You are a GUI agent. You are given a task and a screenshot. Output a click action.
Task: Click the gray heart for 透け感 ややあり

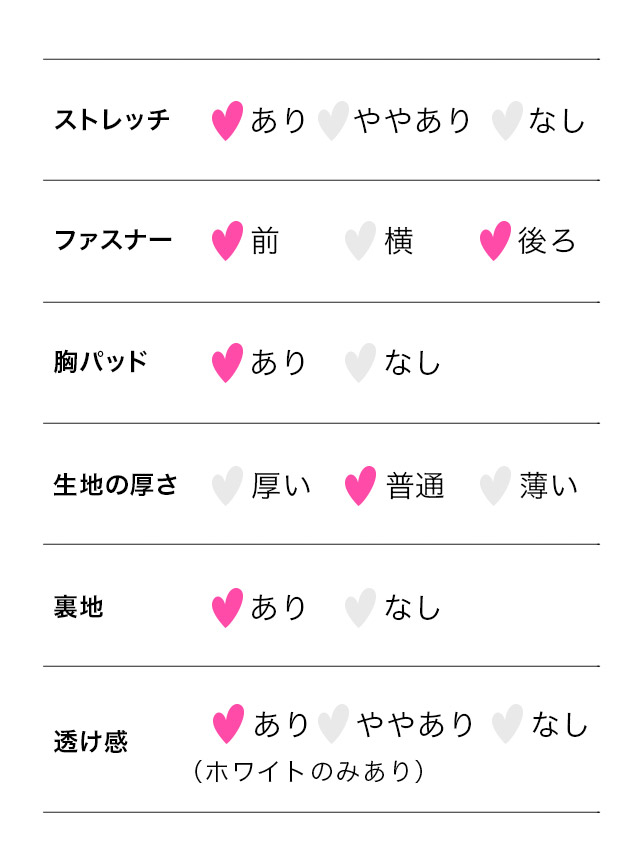(x=333, y=725)
